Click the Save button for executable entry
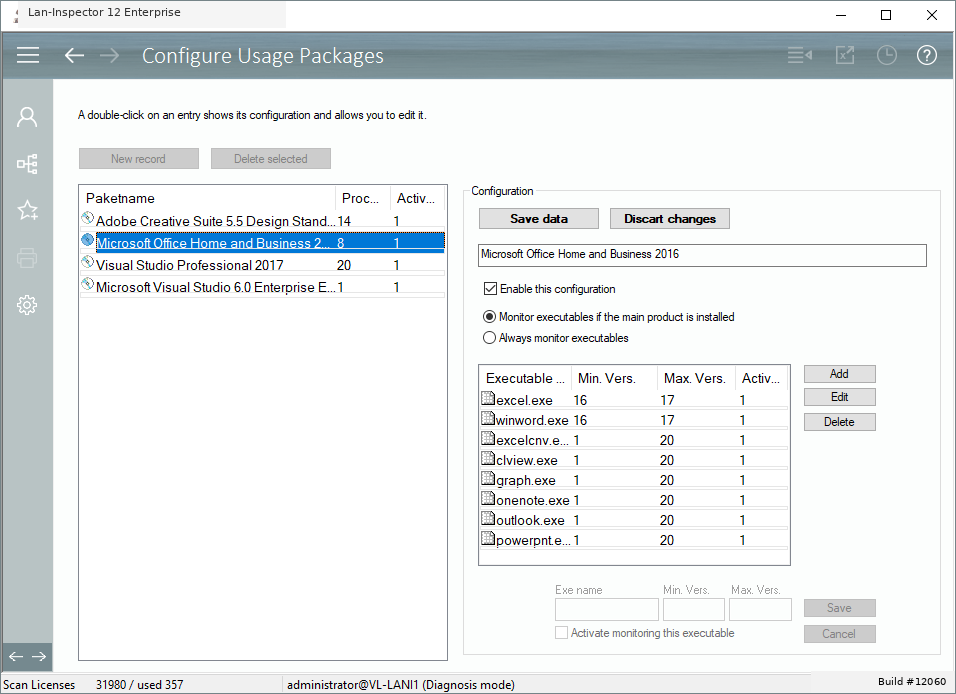 tap(840, 608)
